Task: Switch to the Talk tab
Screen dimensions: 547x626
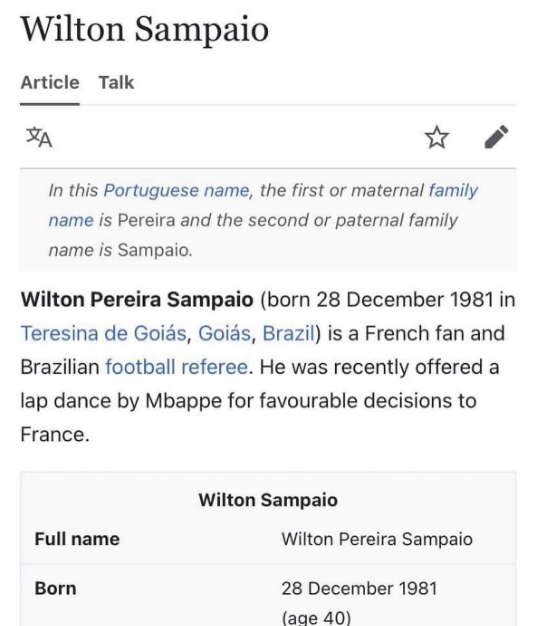Action: (116, 83)
